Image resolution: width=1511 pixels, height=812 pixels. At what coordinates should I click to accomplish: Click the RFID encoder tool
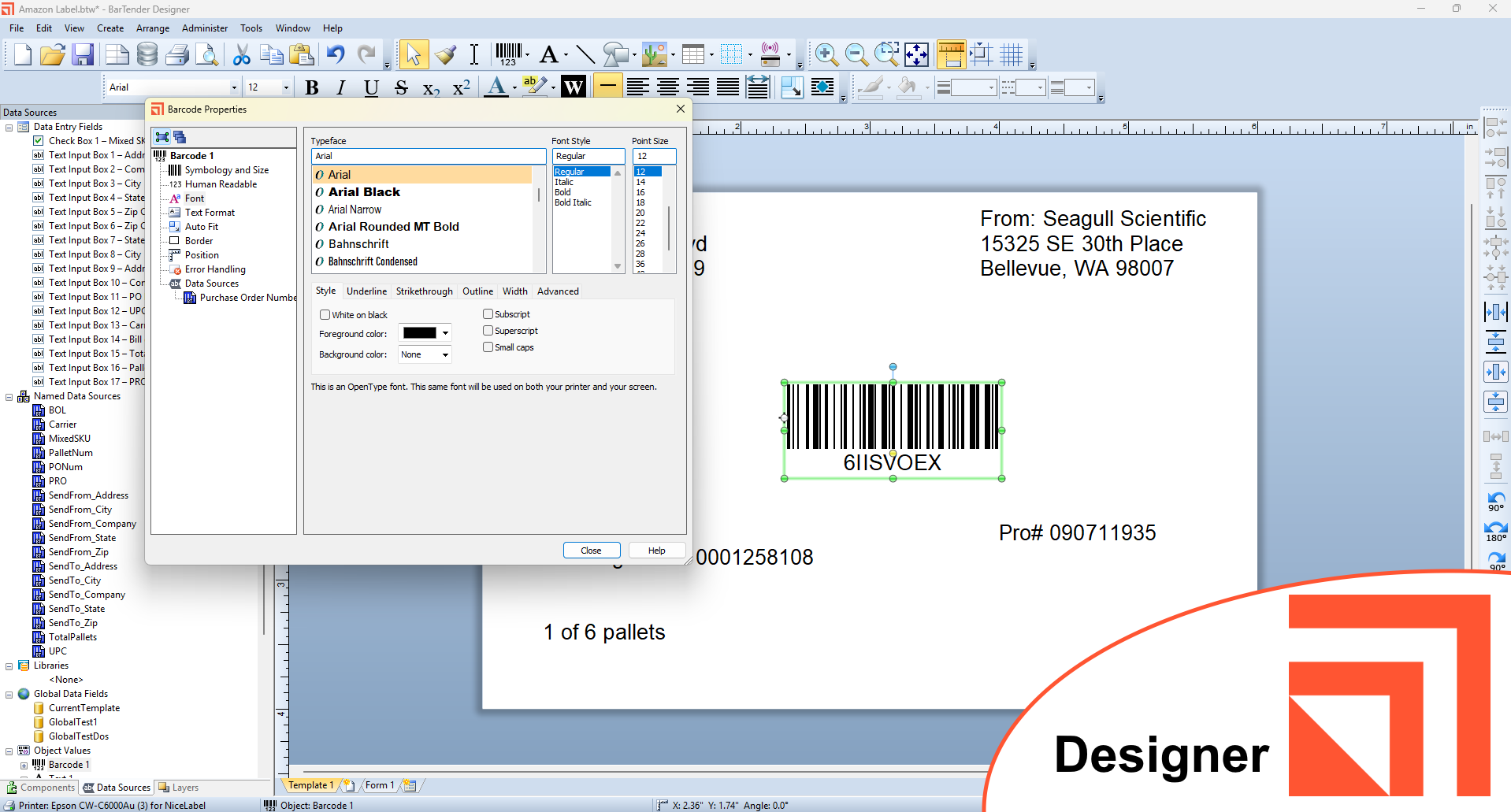(770, 54)
